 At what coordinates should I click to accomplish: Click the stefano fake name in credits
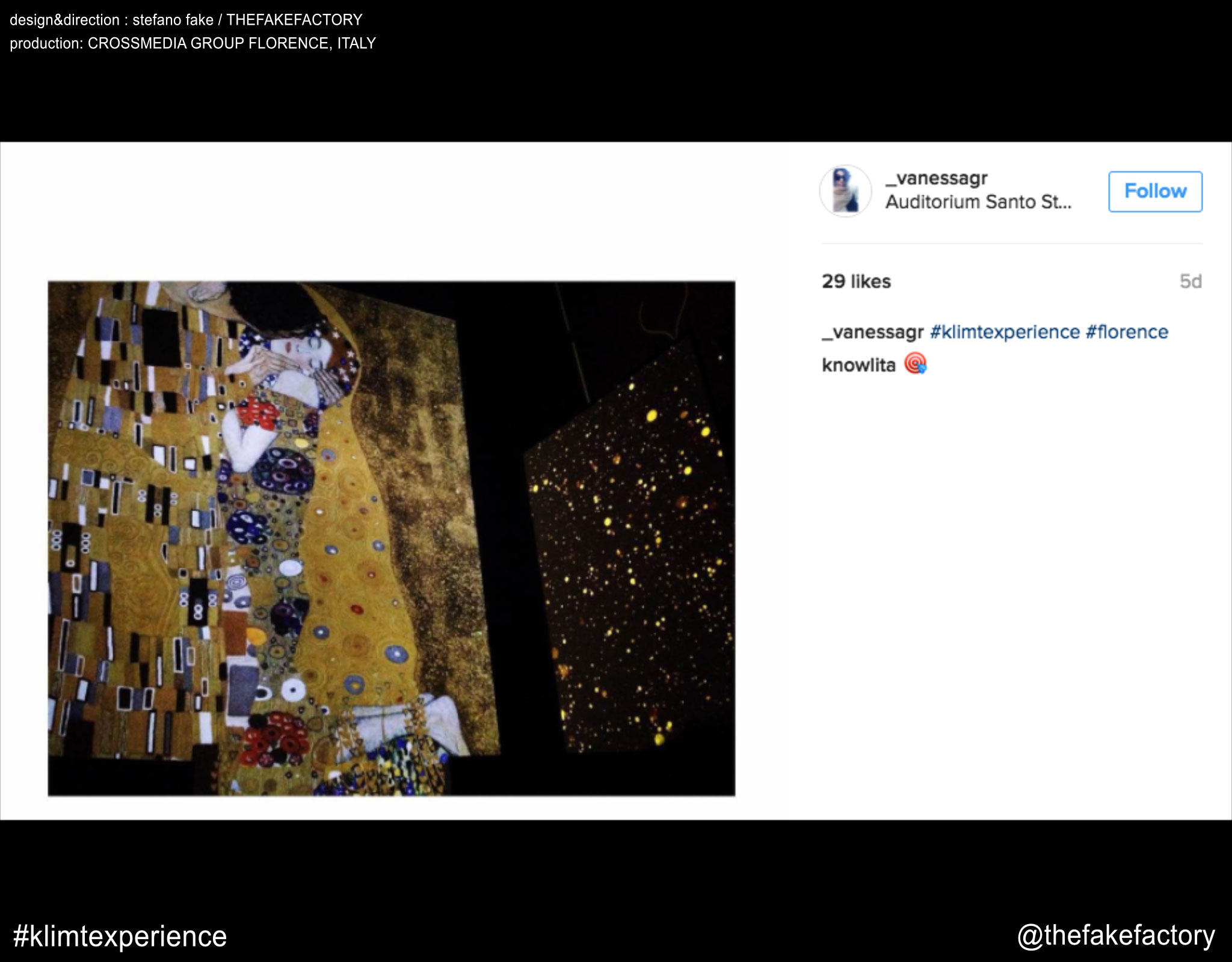[x=173, y=20]
